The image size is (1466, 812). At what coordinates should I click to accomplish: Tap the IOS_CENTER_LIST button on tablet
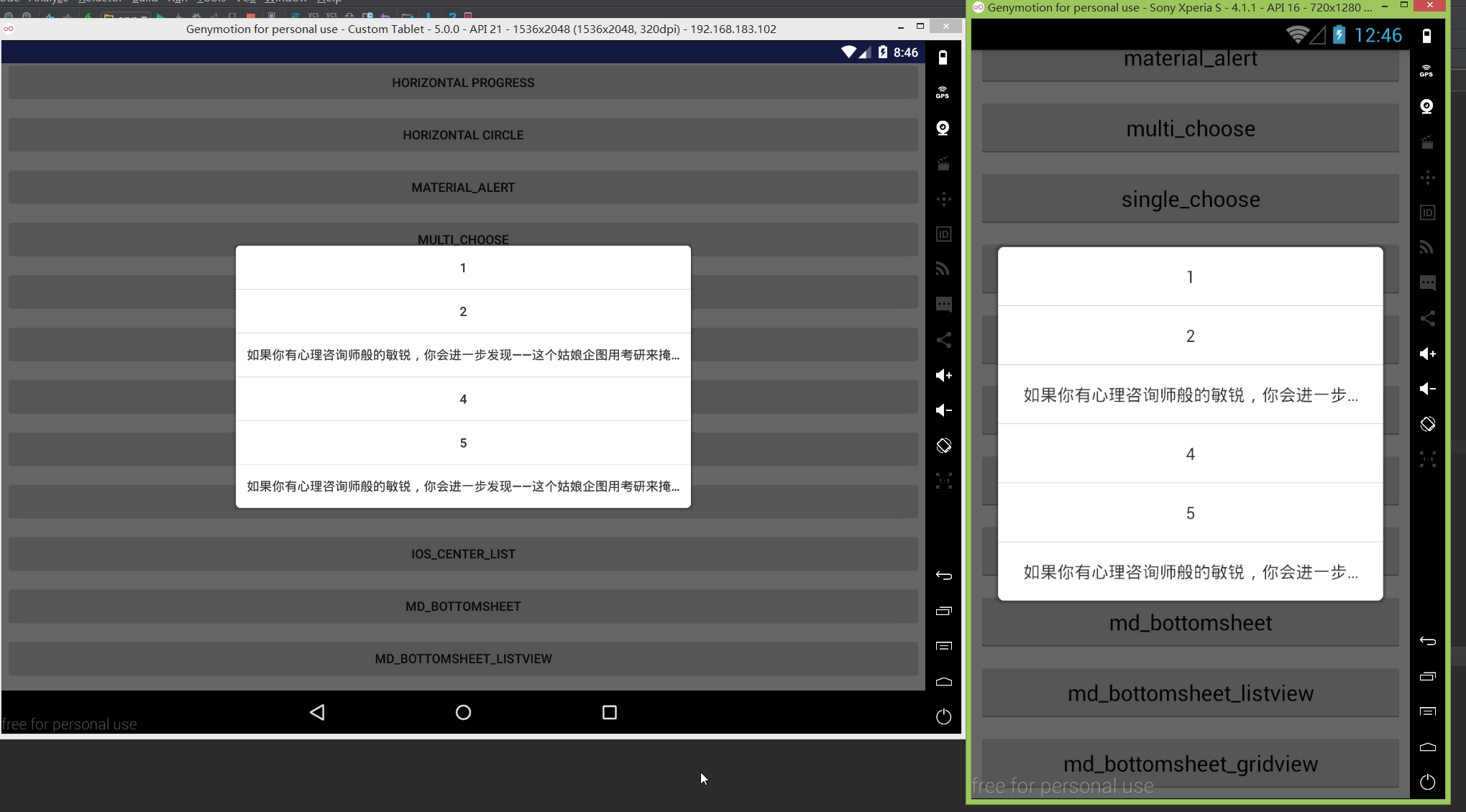(463, 554)
